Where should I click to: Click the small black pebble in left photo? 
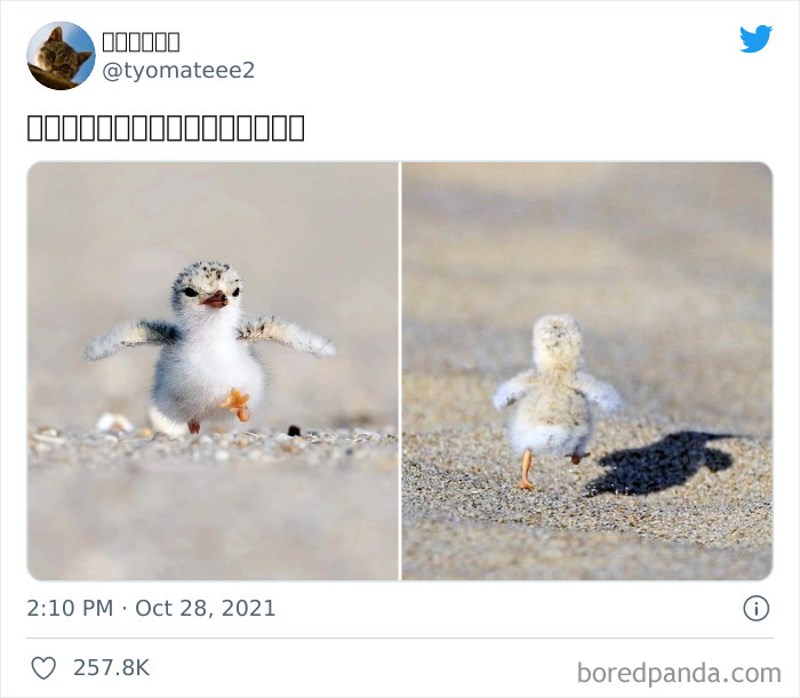pos(294,431)
